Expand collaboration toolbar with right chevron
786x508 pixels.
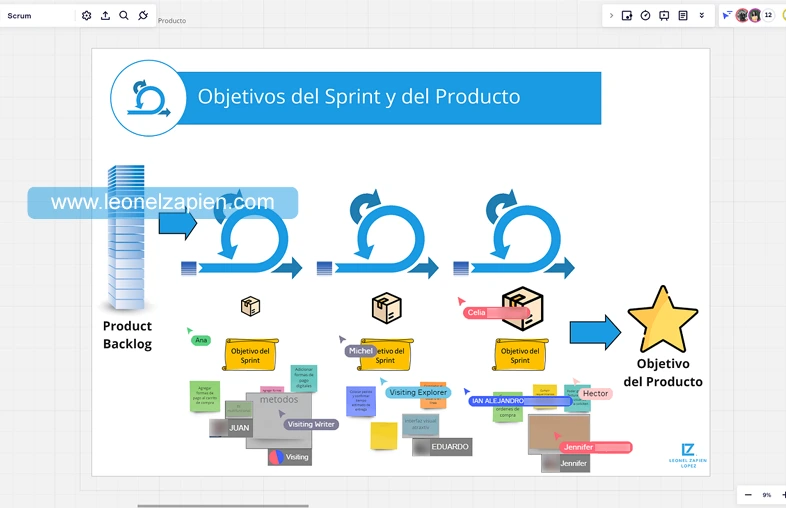pos(611,16)
